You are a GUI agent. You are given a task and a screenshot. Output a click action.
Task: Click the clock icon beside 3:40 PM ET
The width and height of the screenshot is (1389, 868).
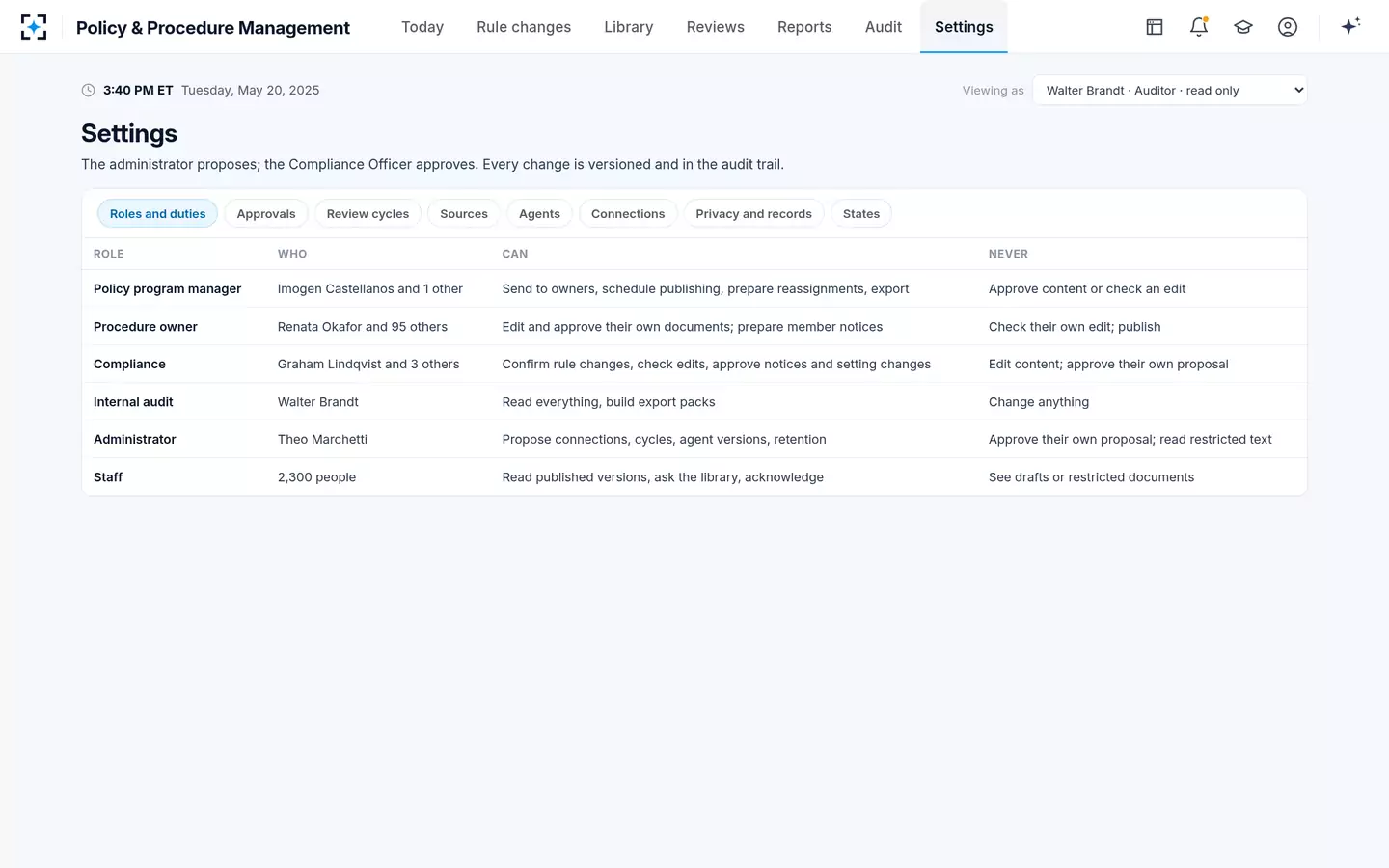point(88,90)
